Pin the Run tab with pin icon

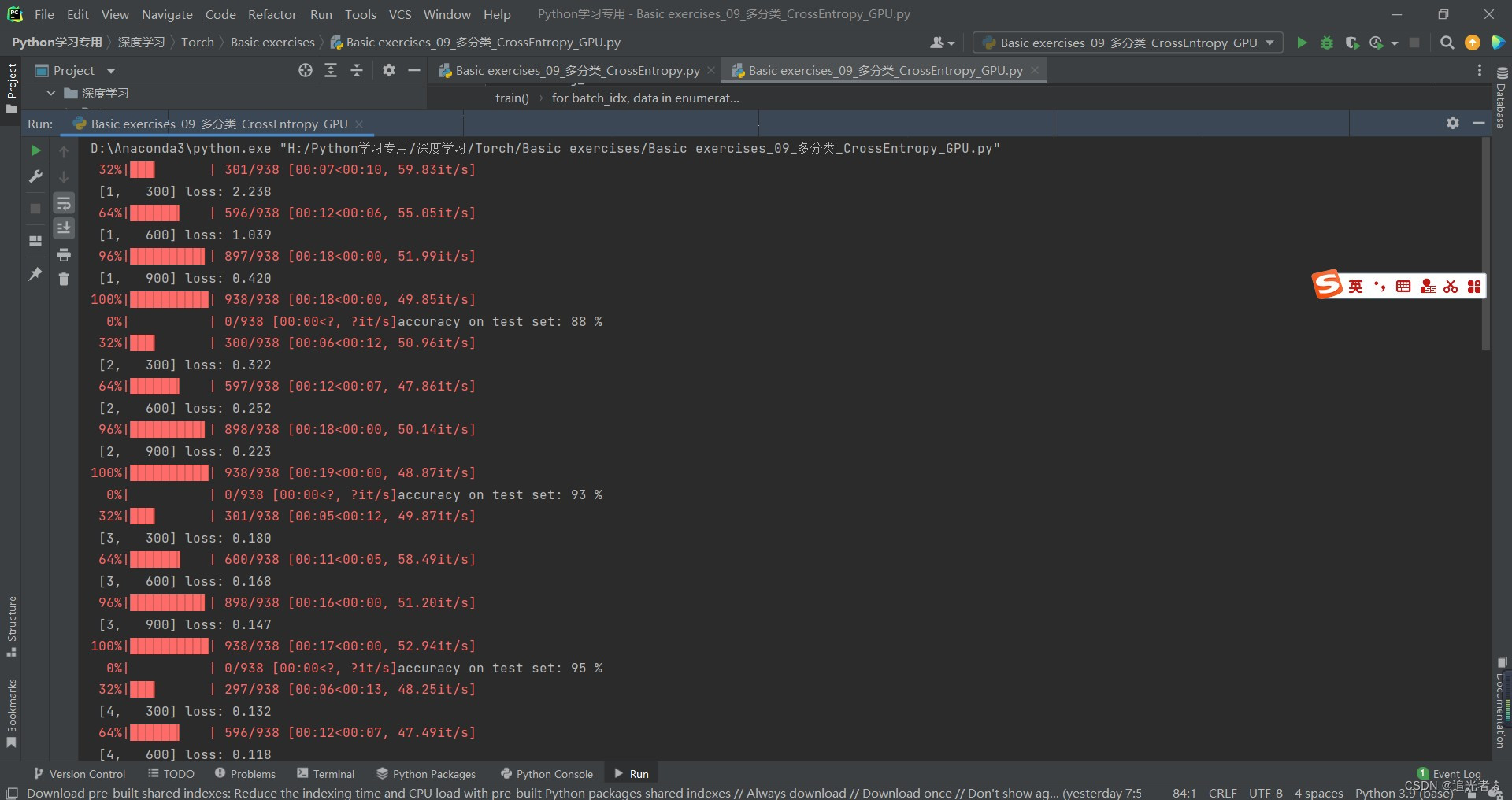35,274
